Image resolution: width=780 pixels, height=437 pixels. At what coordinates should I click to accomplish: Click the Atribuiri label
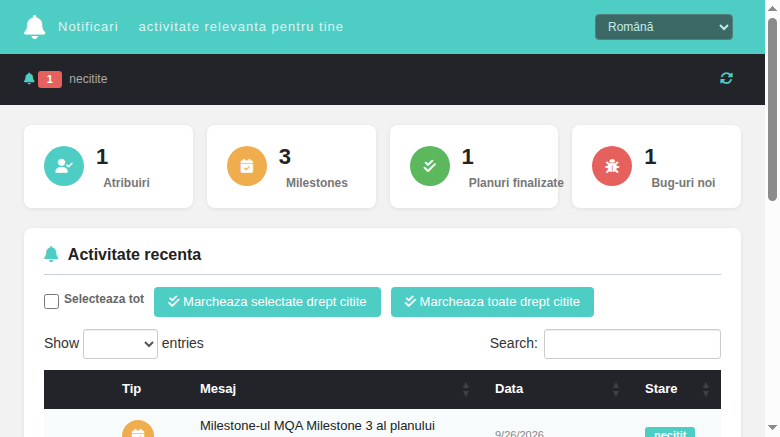126,183
